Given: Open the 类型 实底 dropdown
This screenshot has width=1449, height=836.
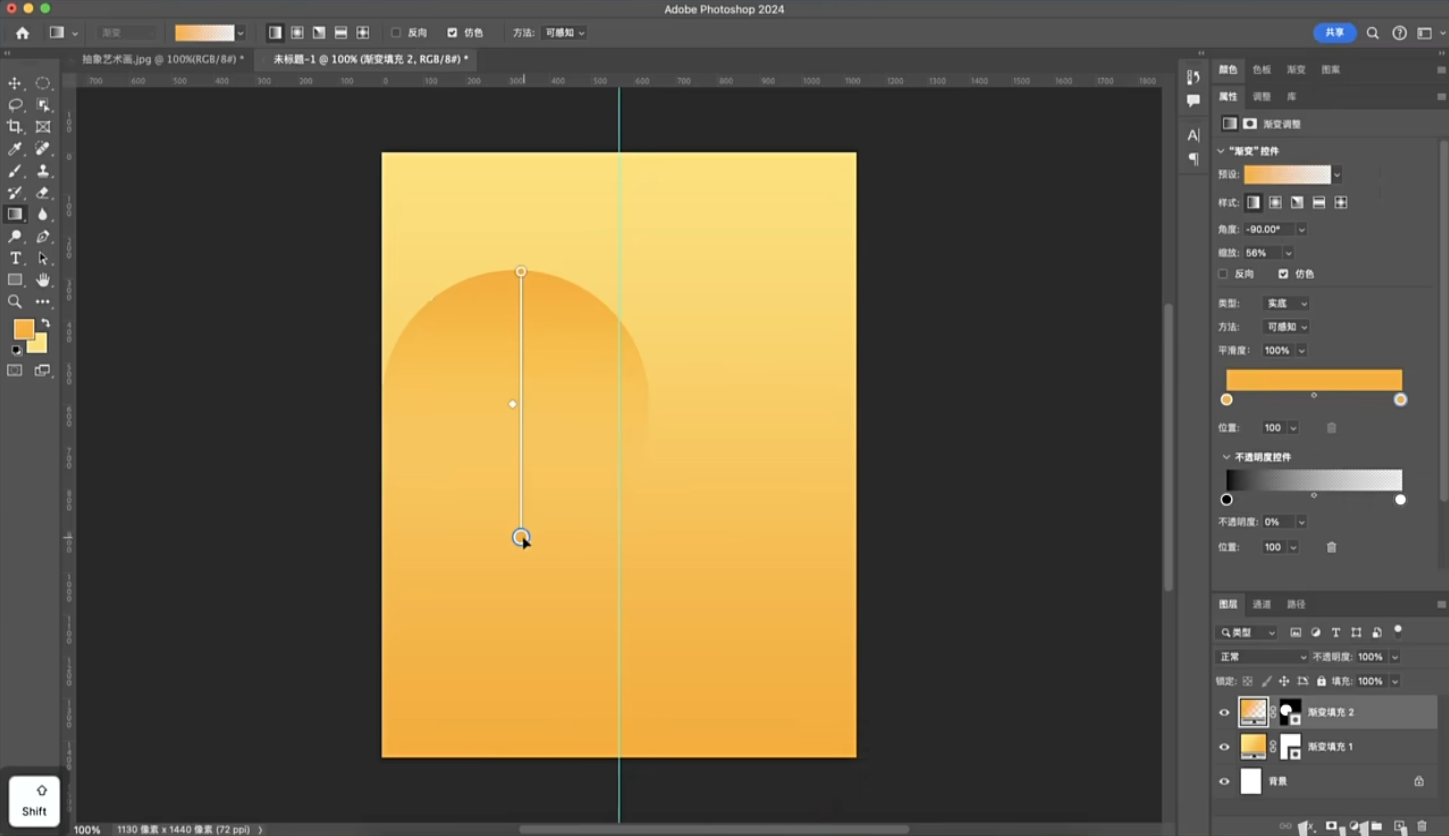Looking at the screenshot, I should coord(1286,303).
